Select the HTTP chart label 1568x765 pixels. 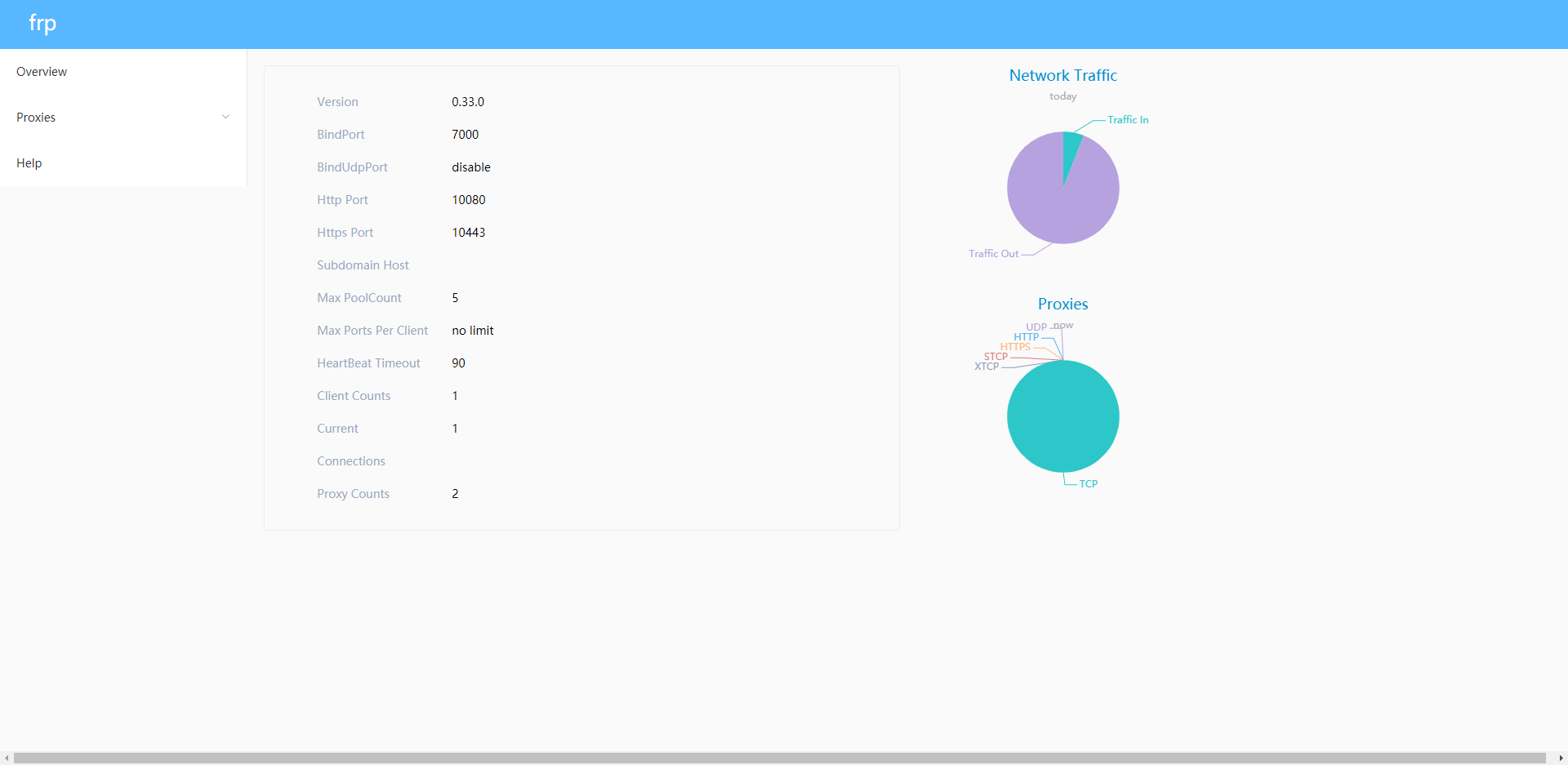pyautogui.click(x=1027, y=337)
